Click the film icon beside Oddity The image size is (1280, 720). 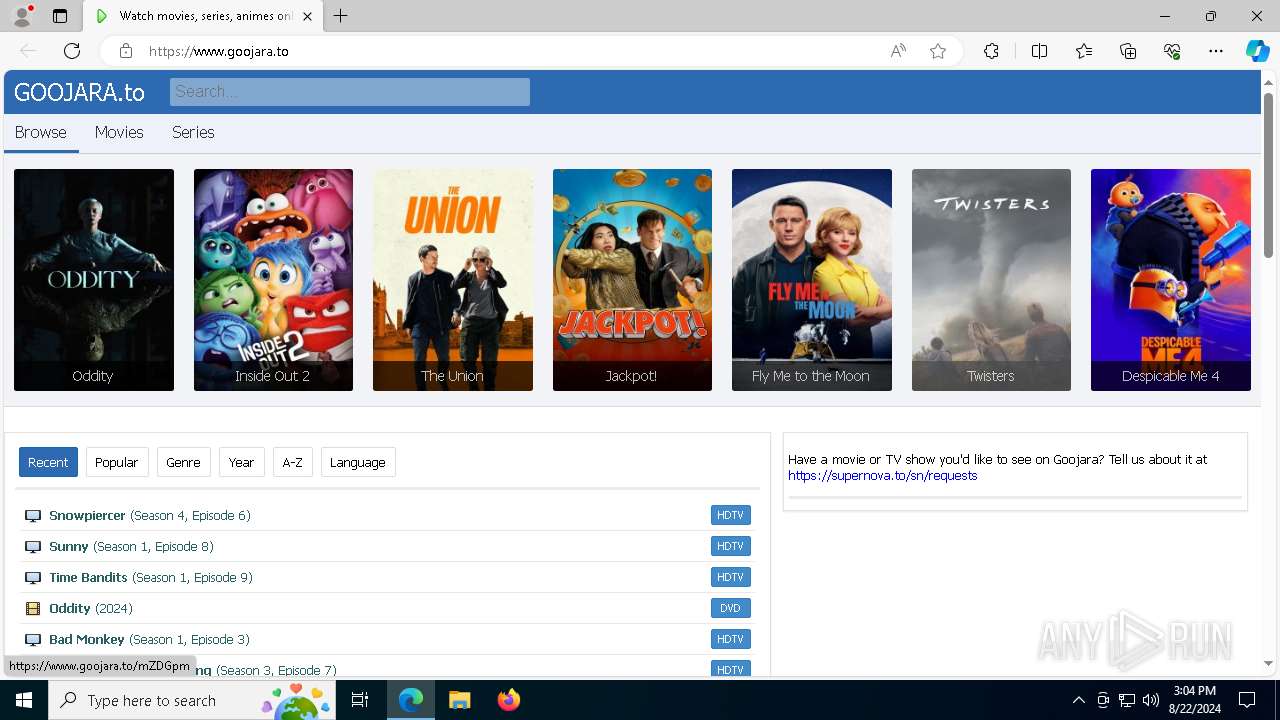tap(33, 608)
